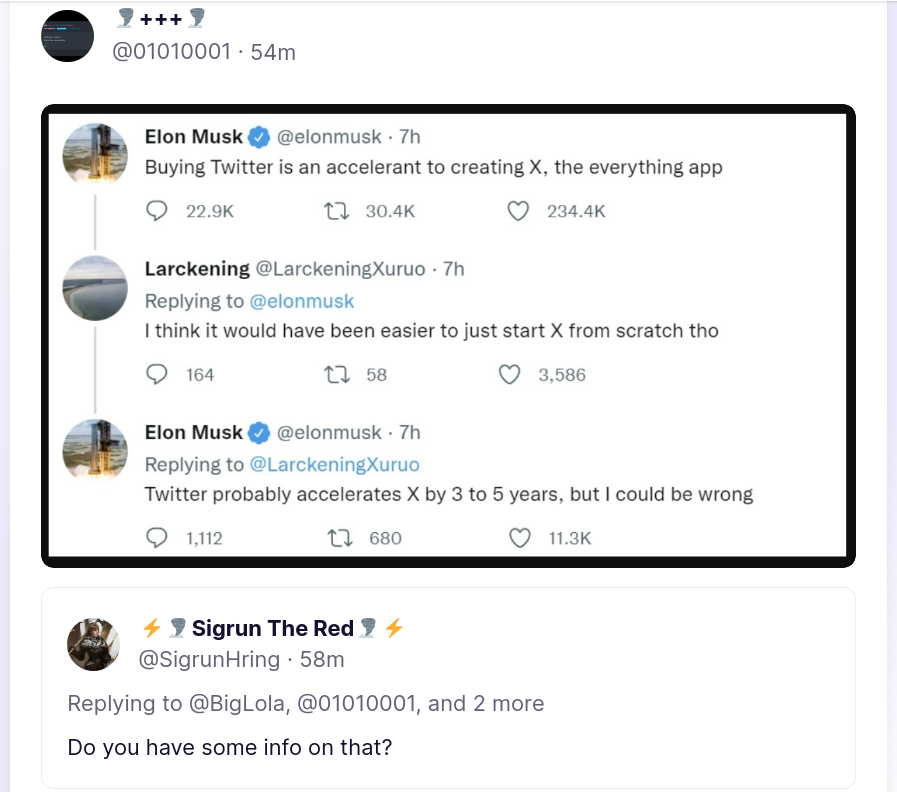Screen dimensions: 897x792
Task: Open Sigrun The Red's profile avatar
Action: pos(93,643)
